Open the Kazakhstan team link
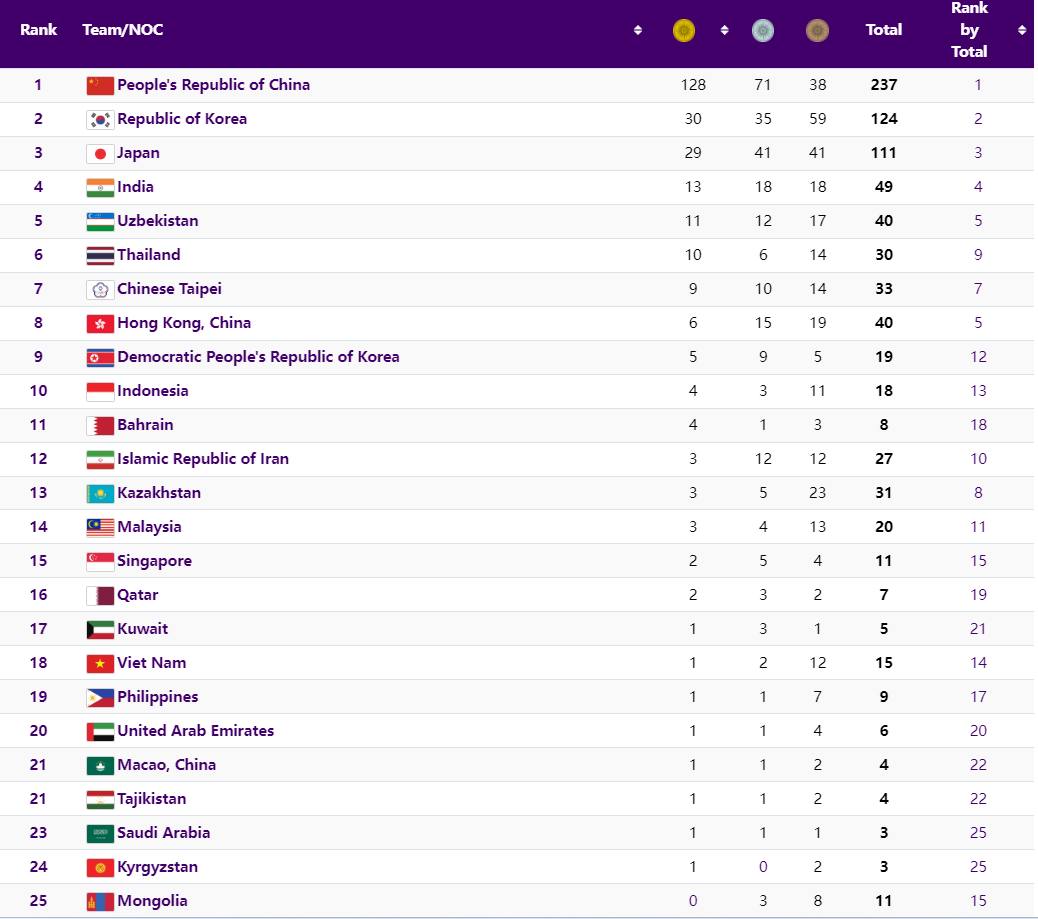Viewport: 1038px width, 919px height. click(x=159, y=493)
